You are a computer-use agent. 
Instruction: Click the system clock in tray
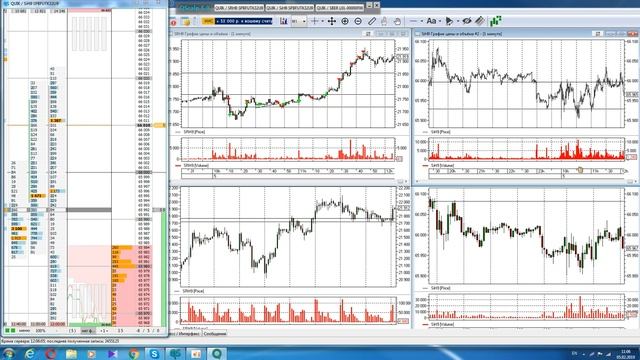coord(625,353)
